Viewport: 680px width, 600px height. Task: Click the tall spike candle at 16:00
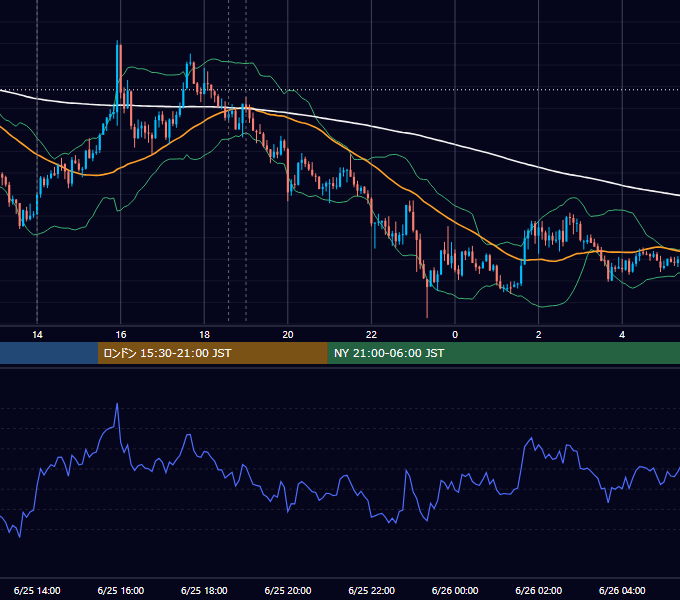(x=118, y=82)
